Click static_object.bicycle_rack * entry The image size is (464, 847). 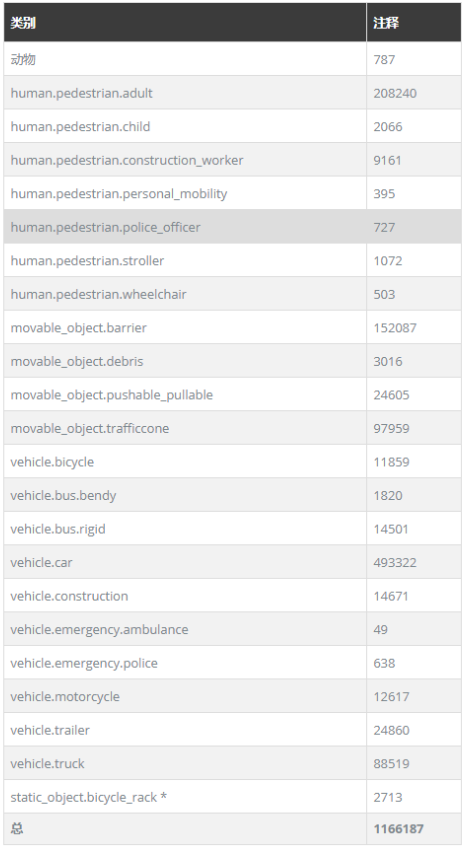pos(89,797)
